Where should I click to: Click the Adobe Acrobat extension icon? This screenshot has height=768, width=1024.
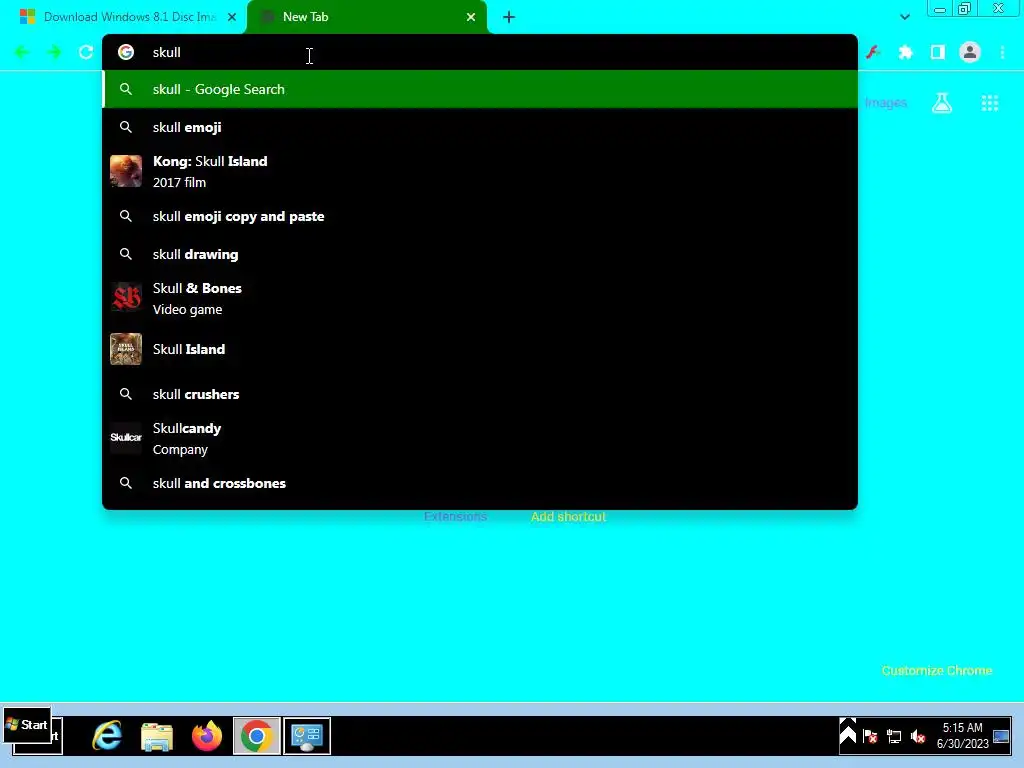pyautogui.click(x=873, y=52)
